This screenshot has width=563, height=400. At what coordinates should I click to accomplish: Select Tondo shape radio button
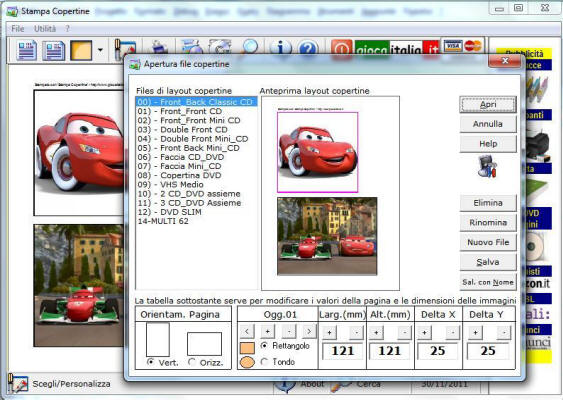click(x=265, y=362)
